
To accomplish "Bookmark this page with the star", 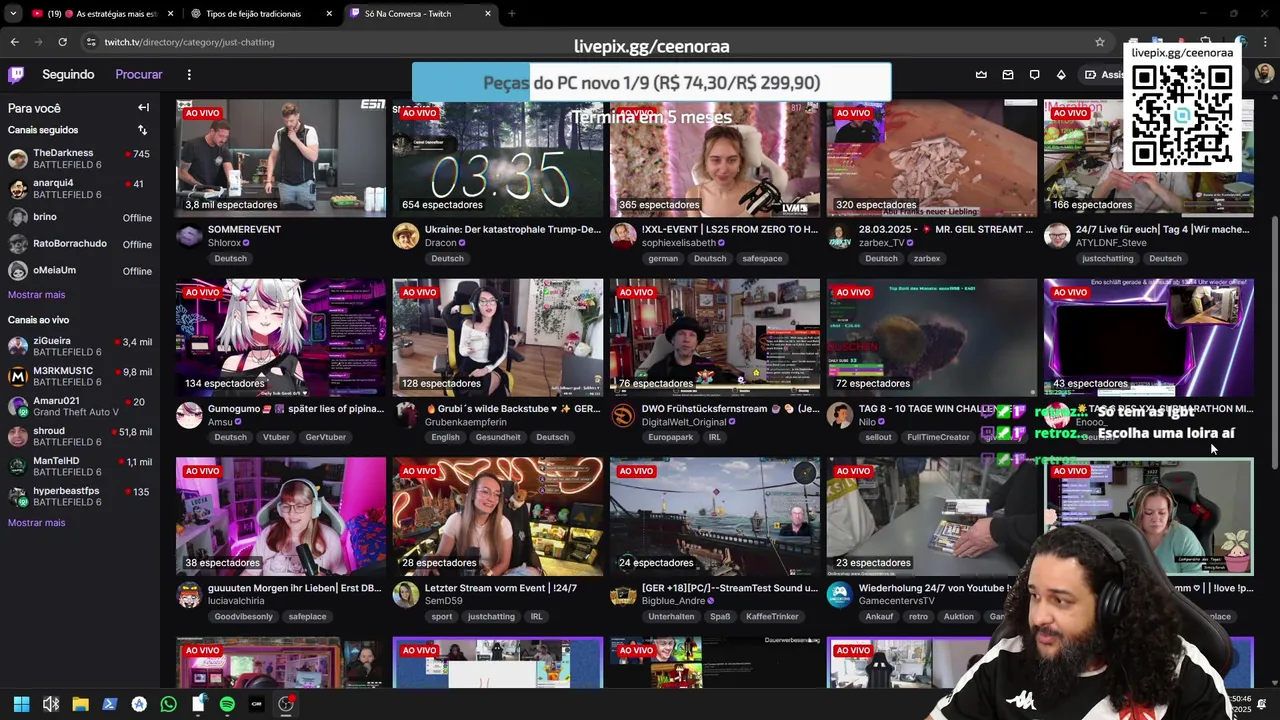I will (1100, 42).
